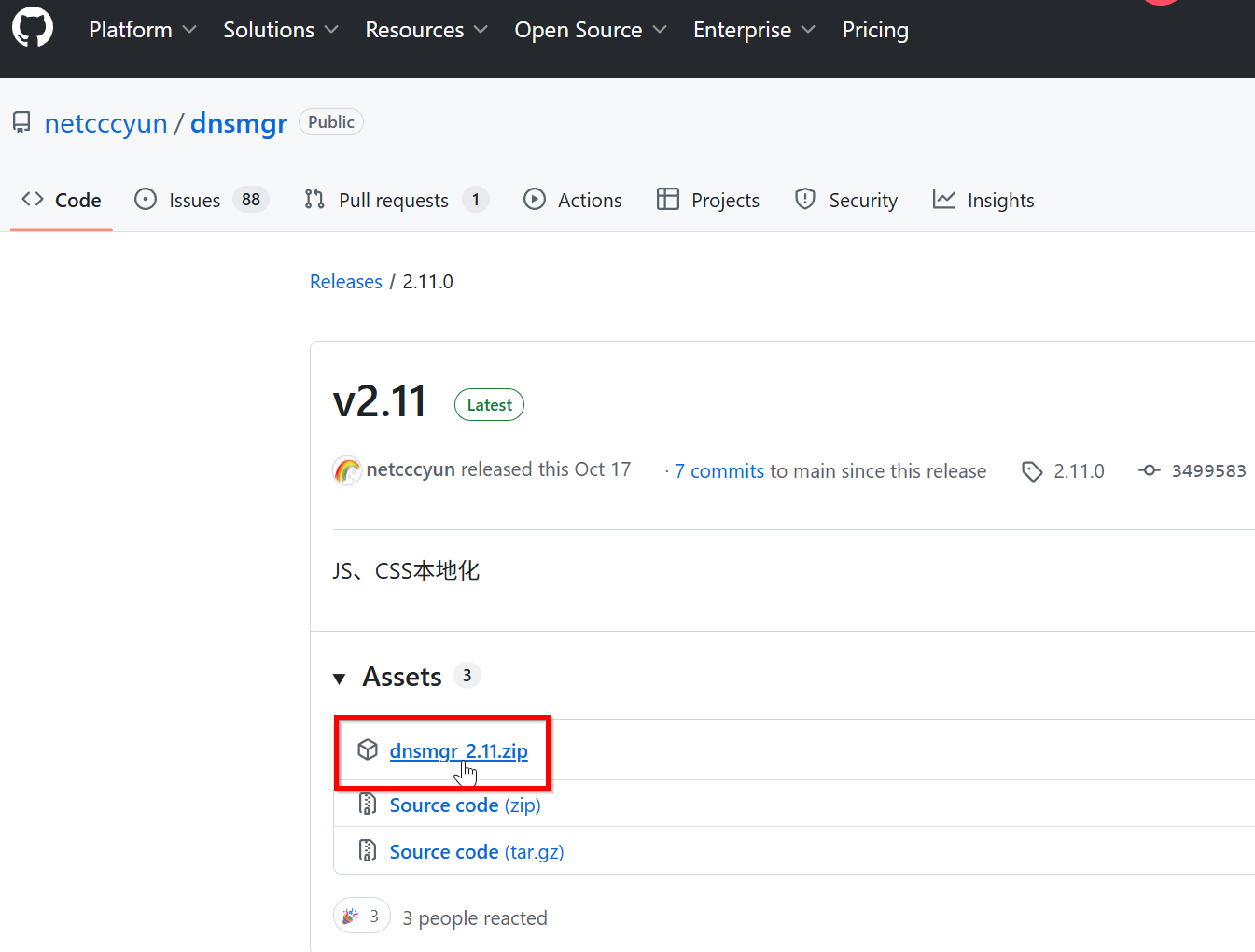Expand the Enterprise menu

pyautogui.click(x=754, y=30)
